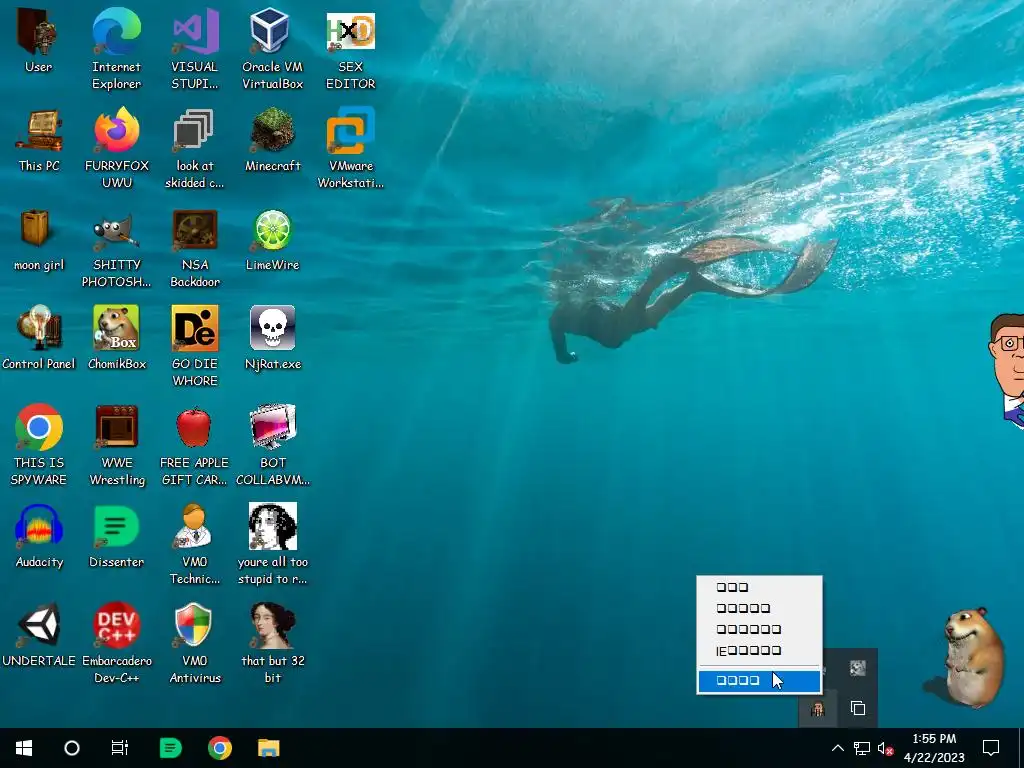Select 'THIS IS SPYWARE' Chrome icon
Screen dimensions: 1024x768
pos(39,445)
